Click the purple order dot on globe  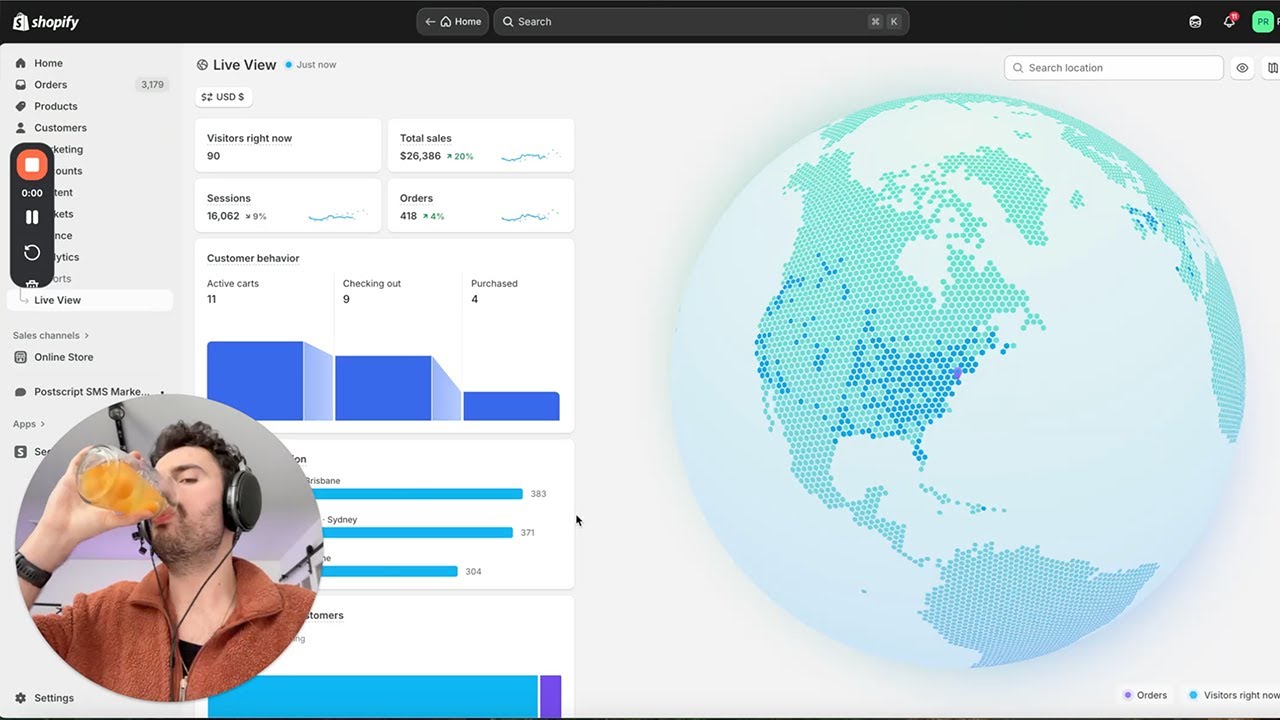[957, 373]
